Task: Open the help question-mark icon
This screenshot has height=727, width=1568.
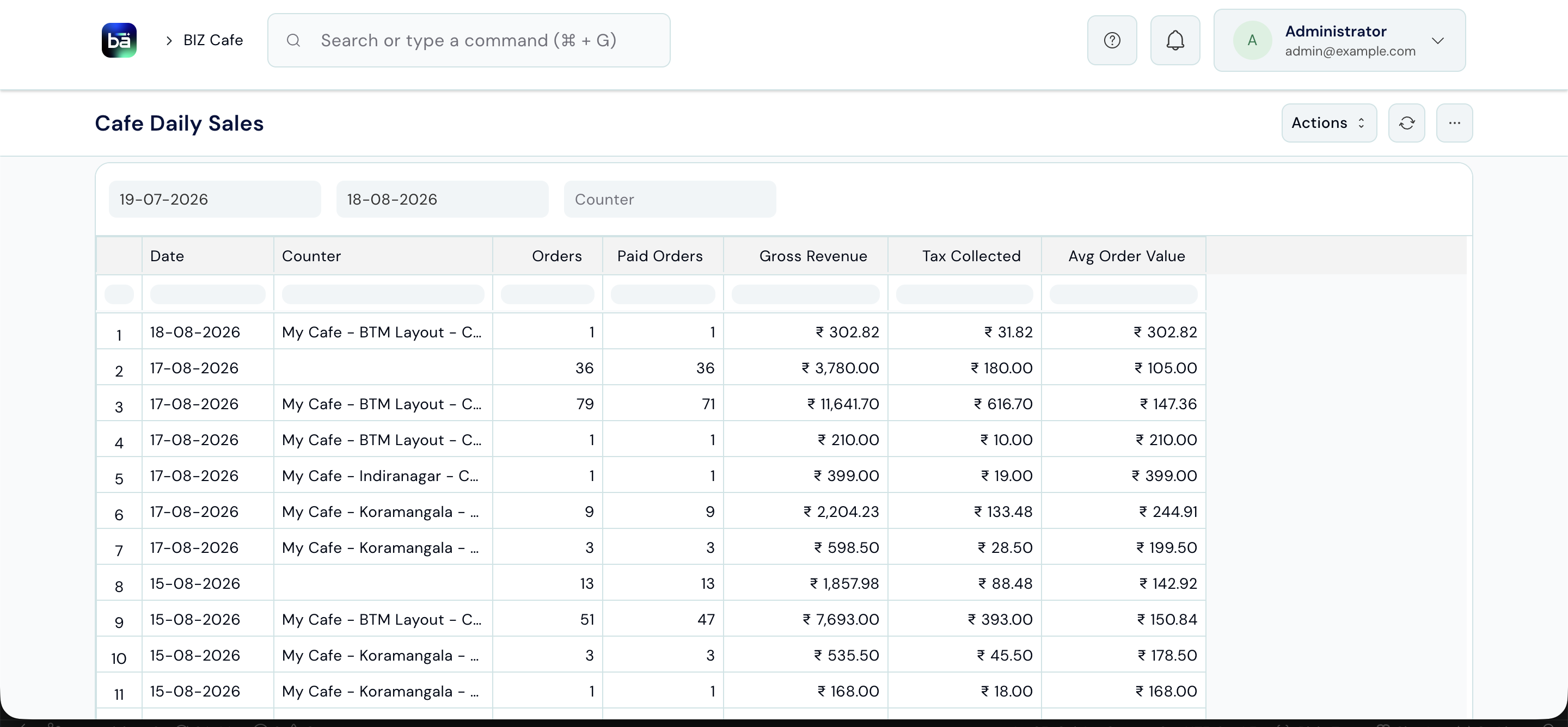Action: 1111,40
